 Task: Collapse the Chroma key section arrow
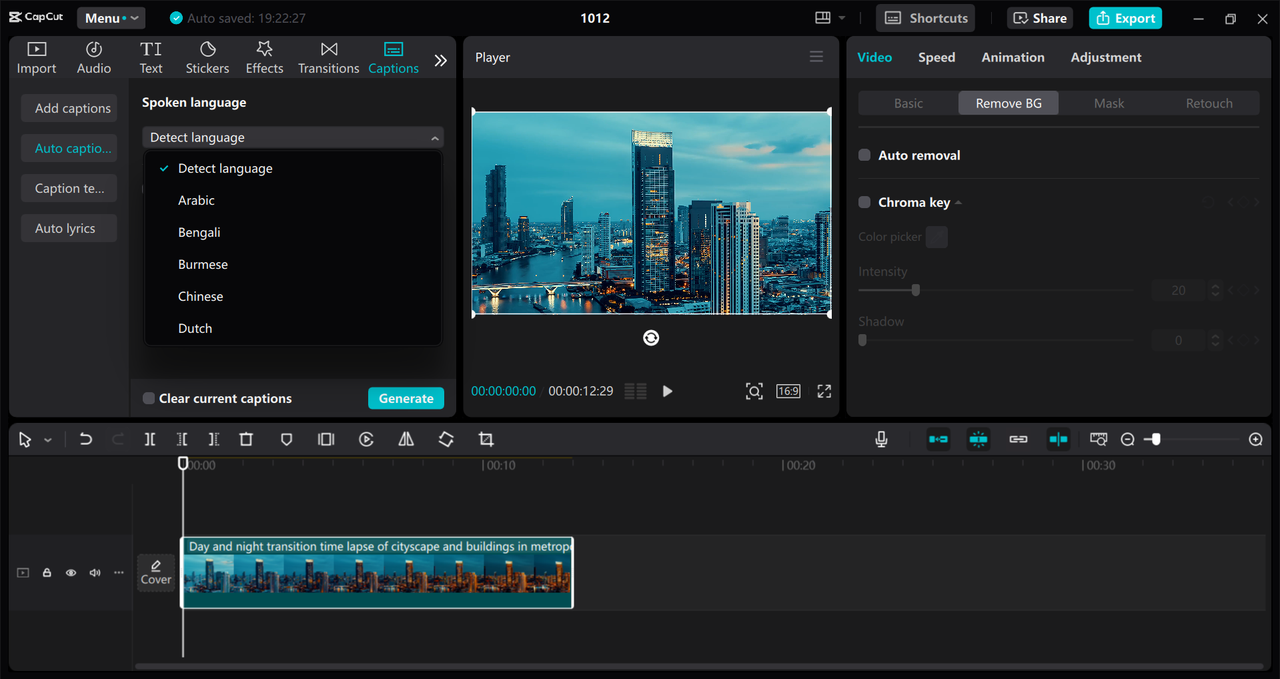tap(959, 203)
